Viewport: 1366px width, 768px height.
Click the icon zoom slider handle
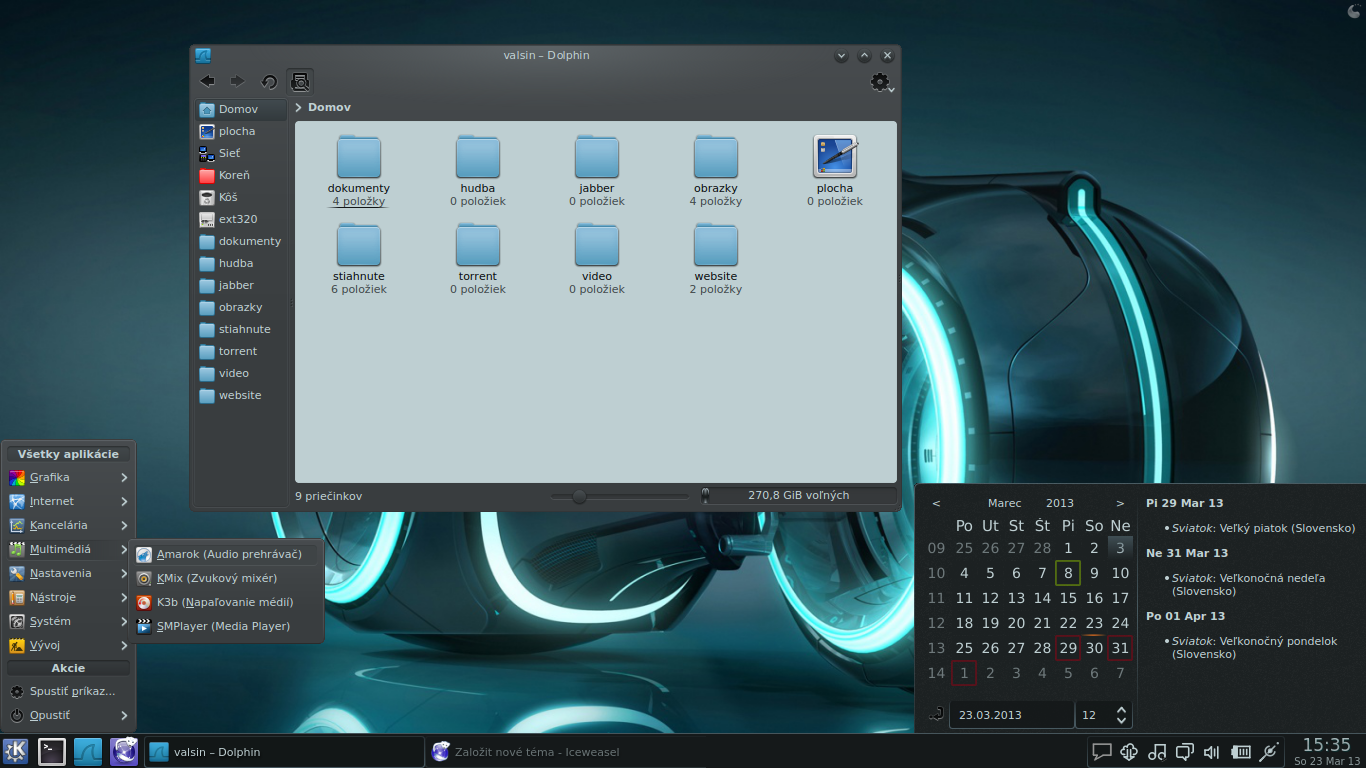tap(579, 496)
